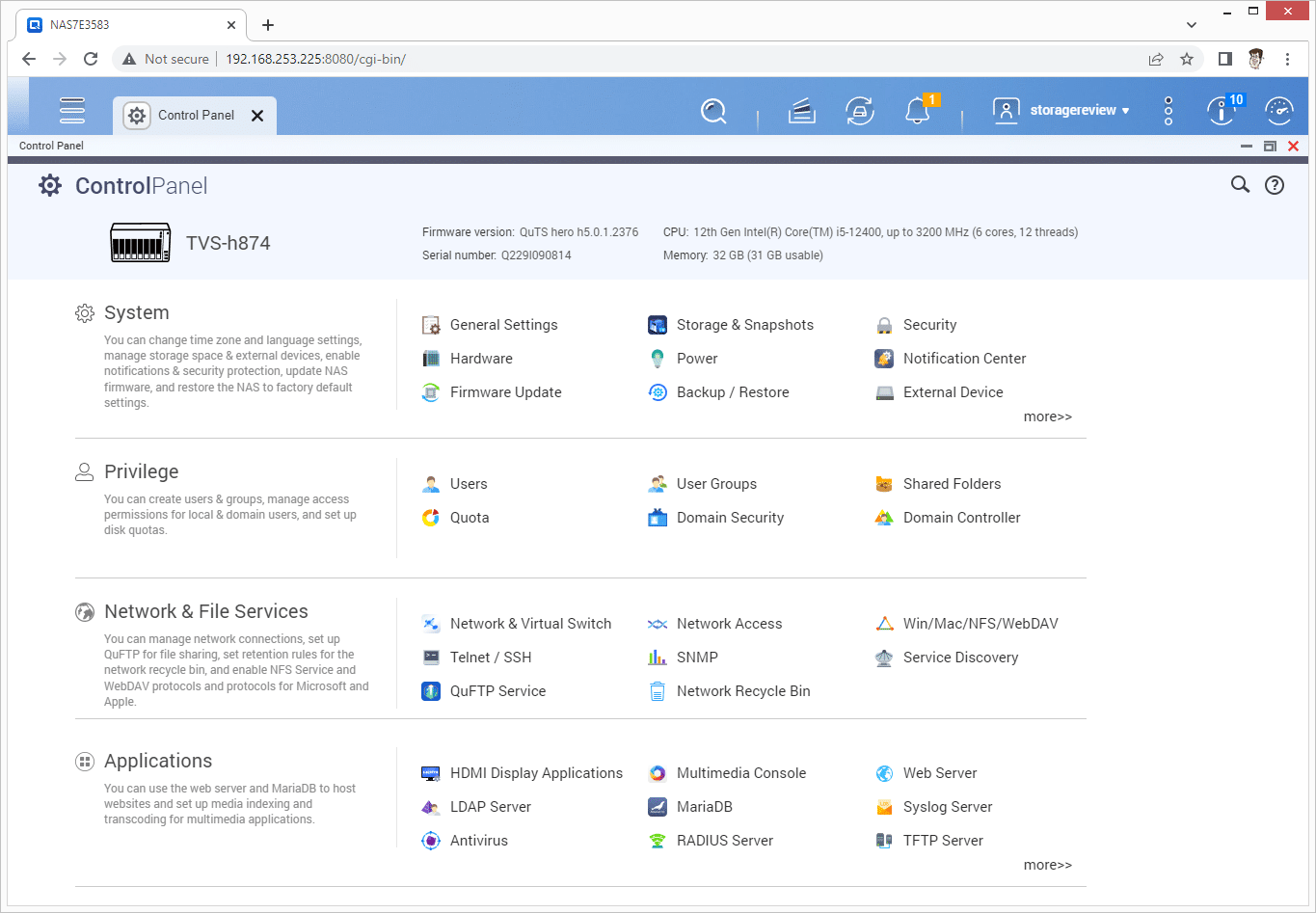Show more System items
This screenshot has height=913, width=1316.
(1048, 416)
